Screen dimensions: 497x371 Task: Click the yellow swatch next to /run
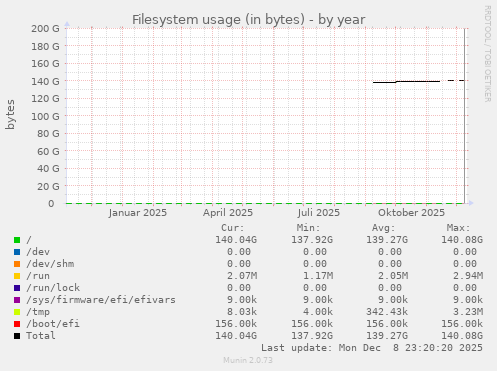point(17,276)
